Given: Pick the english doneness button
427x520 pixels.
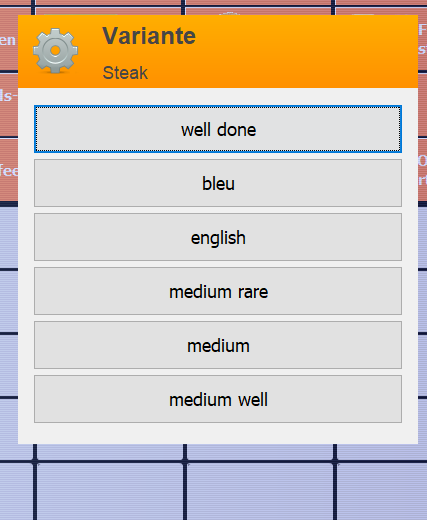Looking at the screenshot, I should click(218, 237).
